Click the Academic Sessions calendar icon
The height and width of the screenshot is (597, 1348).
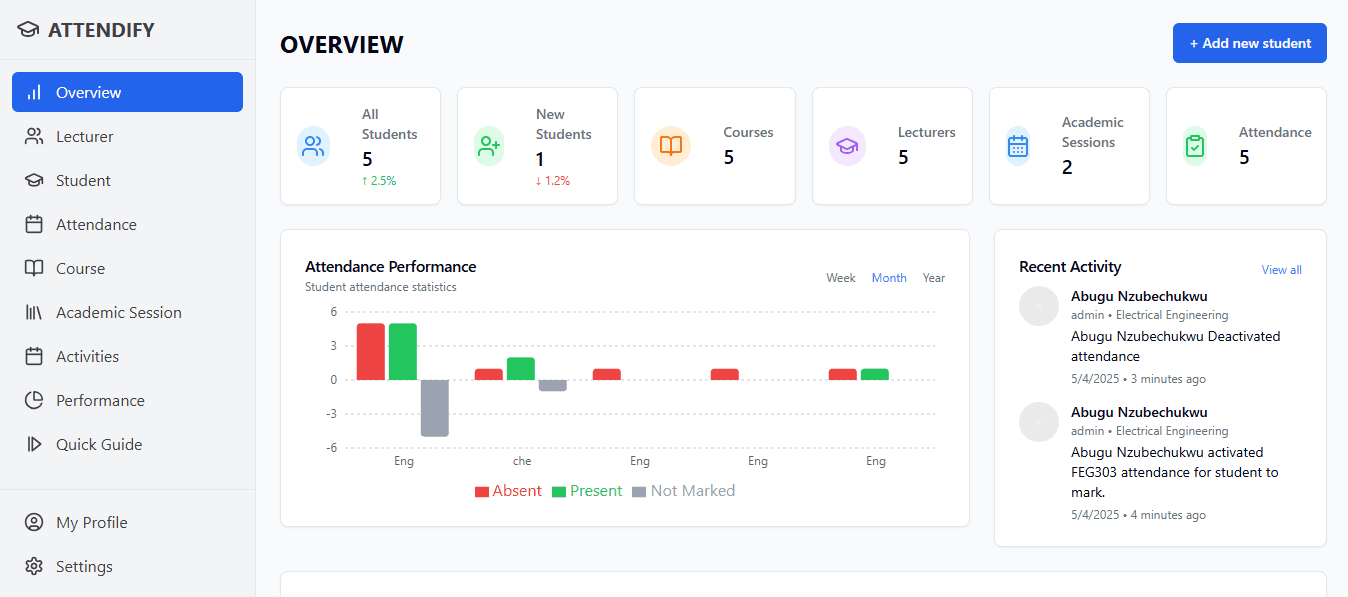point(1018,146)
